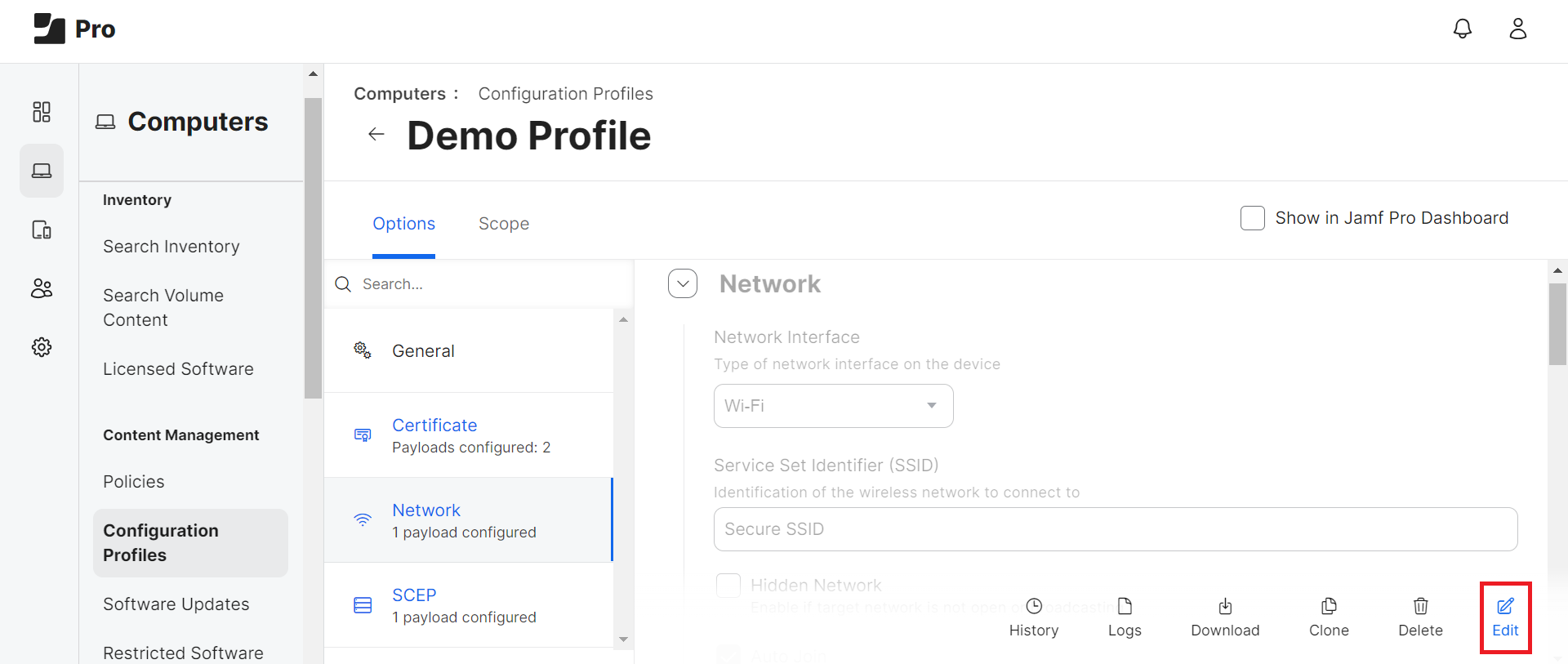Click the sidebar scrollbar up arrow
This screenshot has height=664, width=1568.
pos(313,74)
